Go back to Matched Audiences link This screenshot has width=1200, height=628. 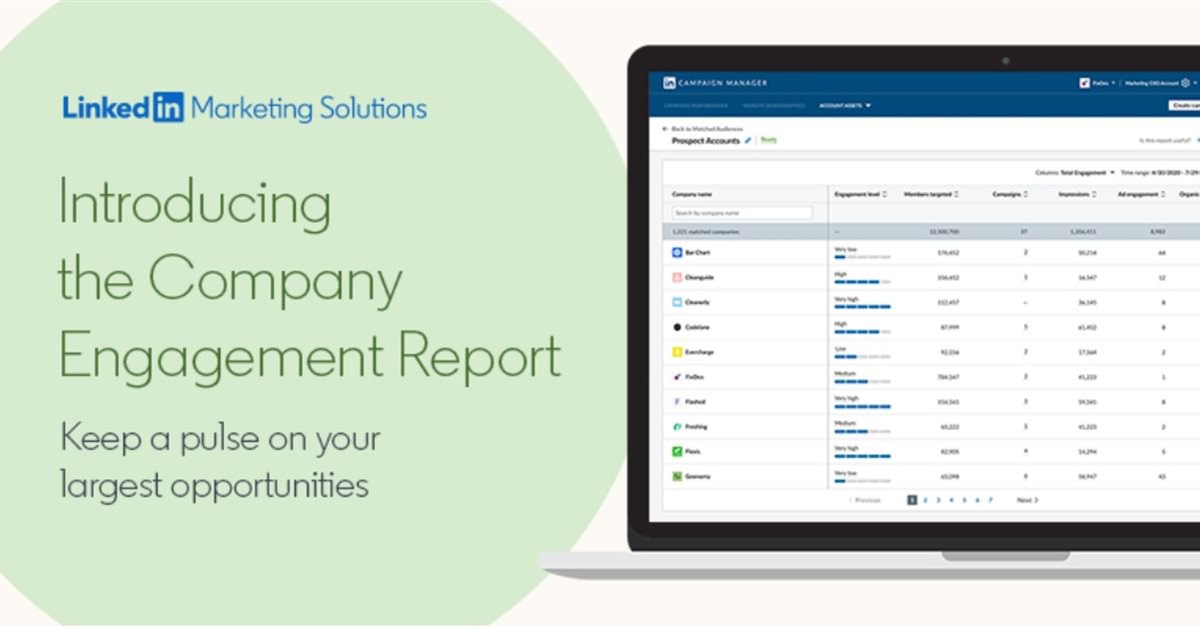(x=705, y=129)
